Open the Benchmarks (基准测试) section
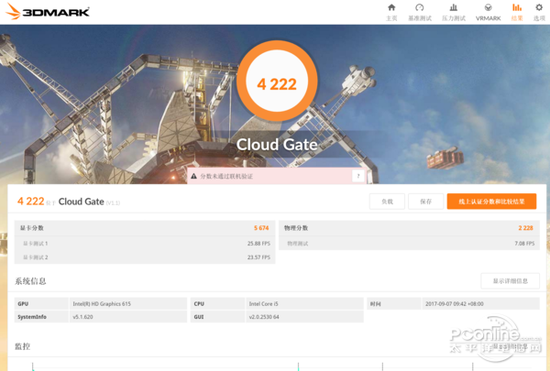Image resolution: width=550 pixels, height=371 pixels. (420, 12)
